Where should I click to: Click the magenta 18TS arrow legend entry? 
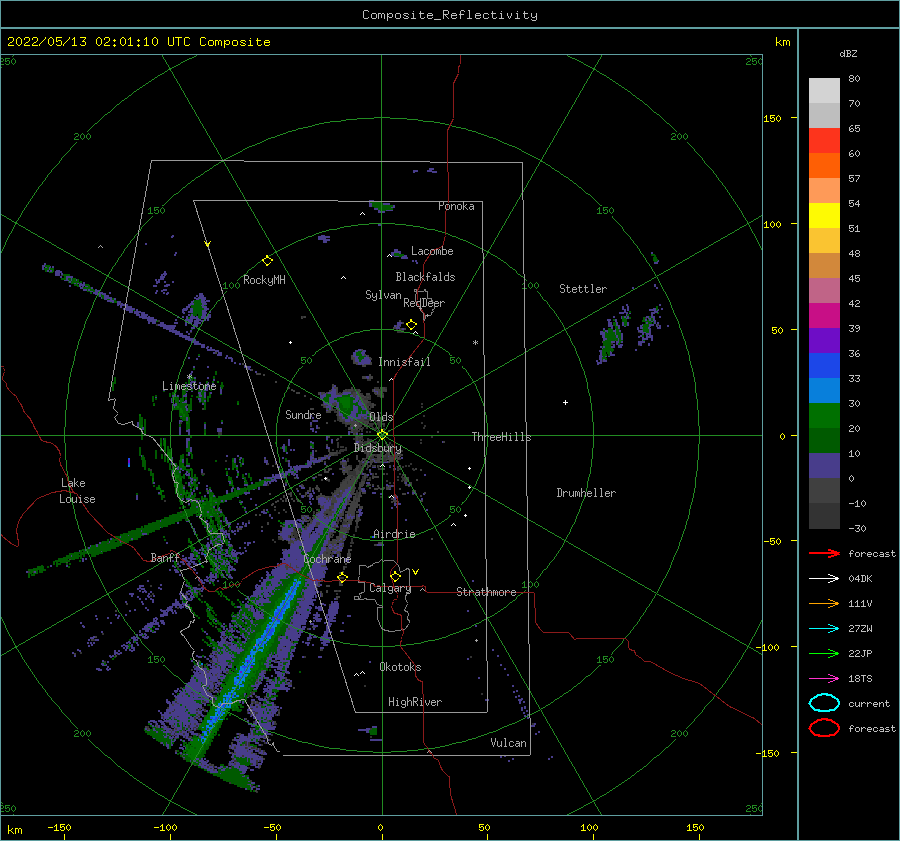tap(824, 679)
